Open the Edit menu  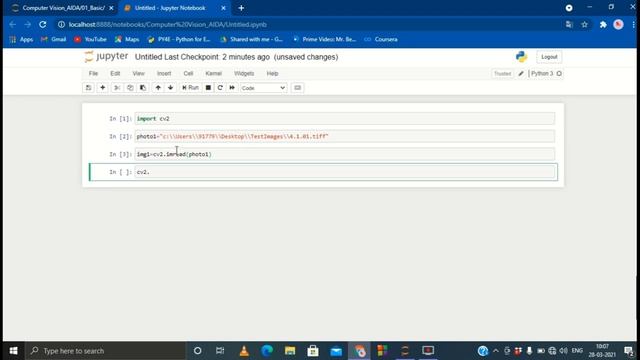(x=115, y=73)
